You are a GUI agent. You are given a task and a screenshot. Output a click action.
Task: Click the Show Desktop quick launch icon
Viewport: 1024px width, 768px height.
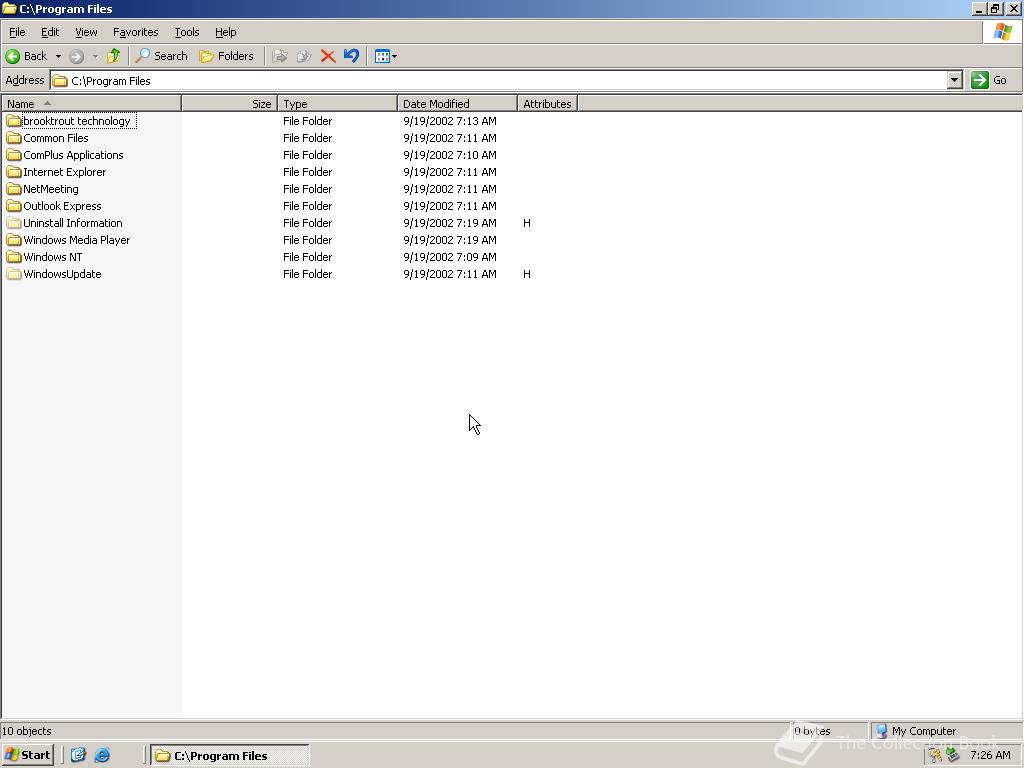(78, 755)
